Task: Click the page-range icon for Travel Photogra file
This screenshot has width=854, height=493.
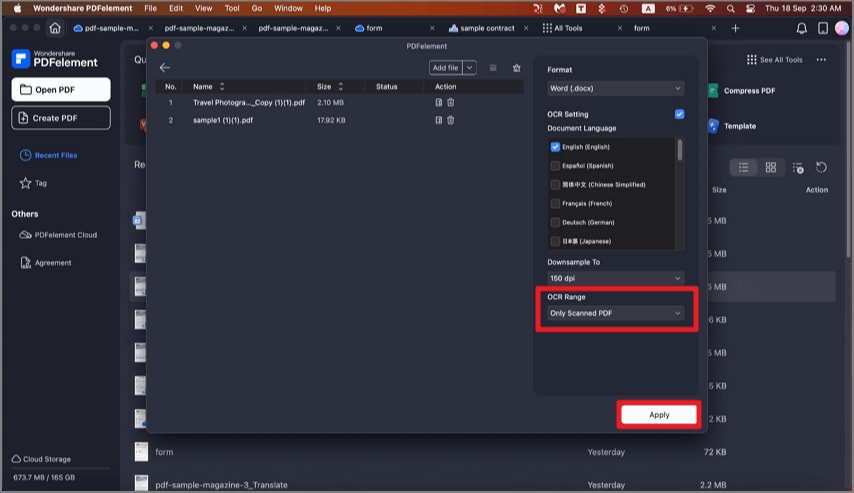Action: [x=438, y=102]
